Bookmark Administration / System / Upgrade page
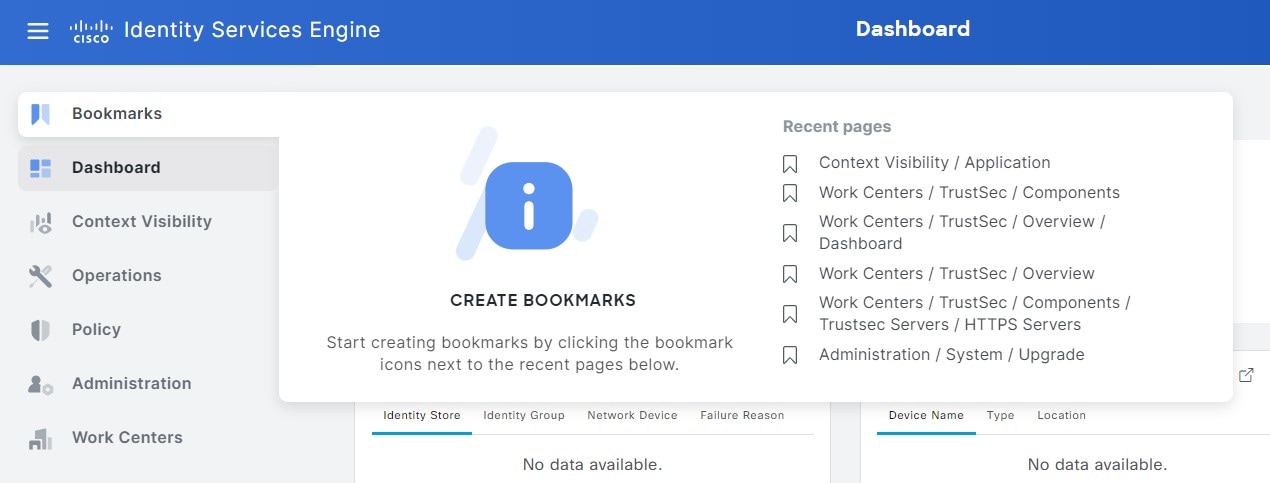The image size is (1270, 483). pyautogui.click(x=790, y=355)
